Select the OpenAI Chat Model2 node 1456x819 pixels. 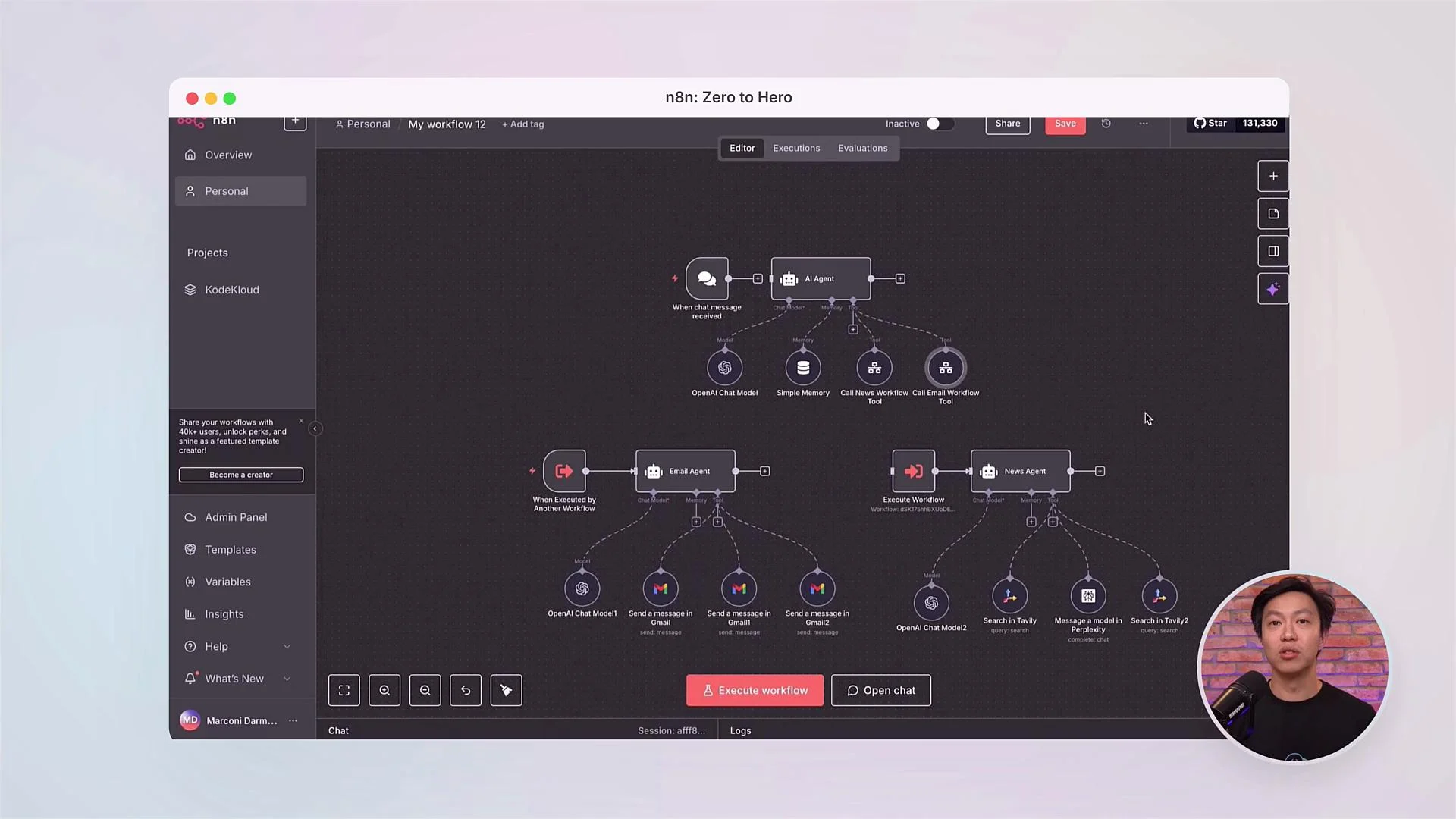931,603
